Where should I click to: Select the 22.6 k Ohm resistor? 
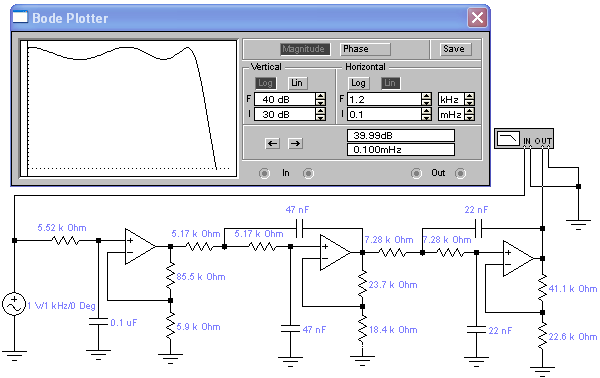coord(543,336)
